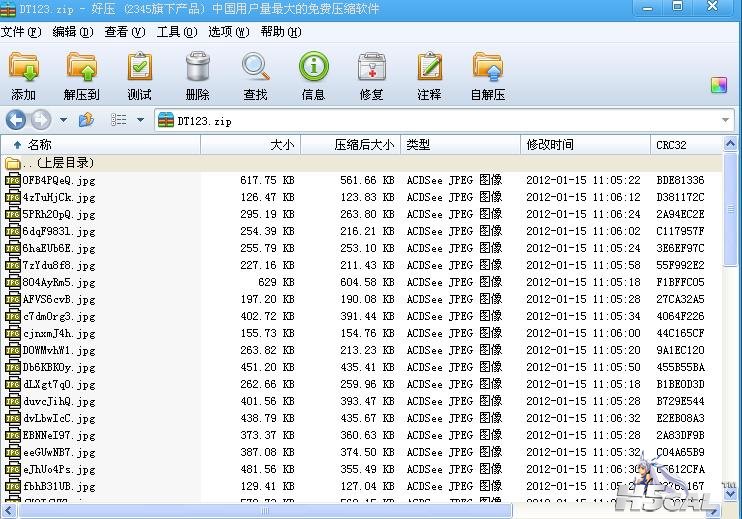Image resolution: width=742 pixels, height=519 pixels.
Task: Sort by CRC32 column header
Action: 687,145
